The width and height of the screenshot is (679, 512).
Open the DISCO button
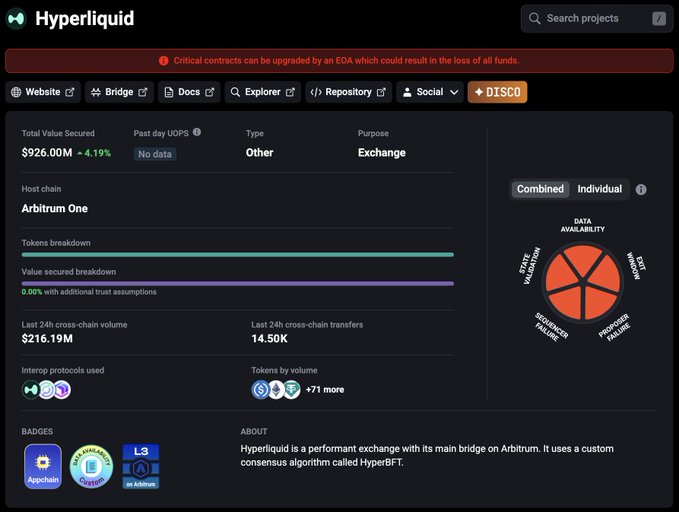click(x=498, y=92)
